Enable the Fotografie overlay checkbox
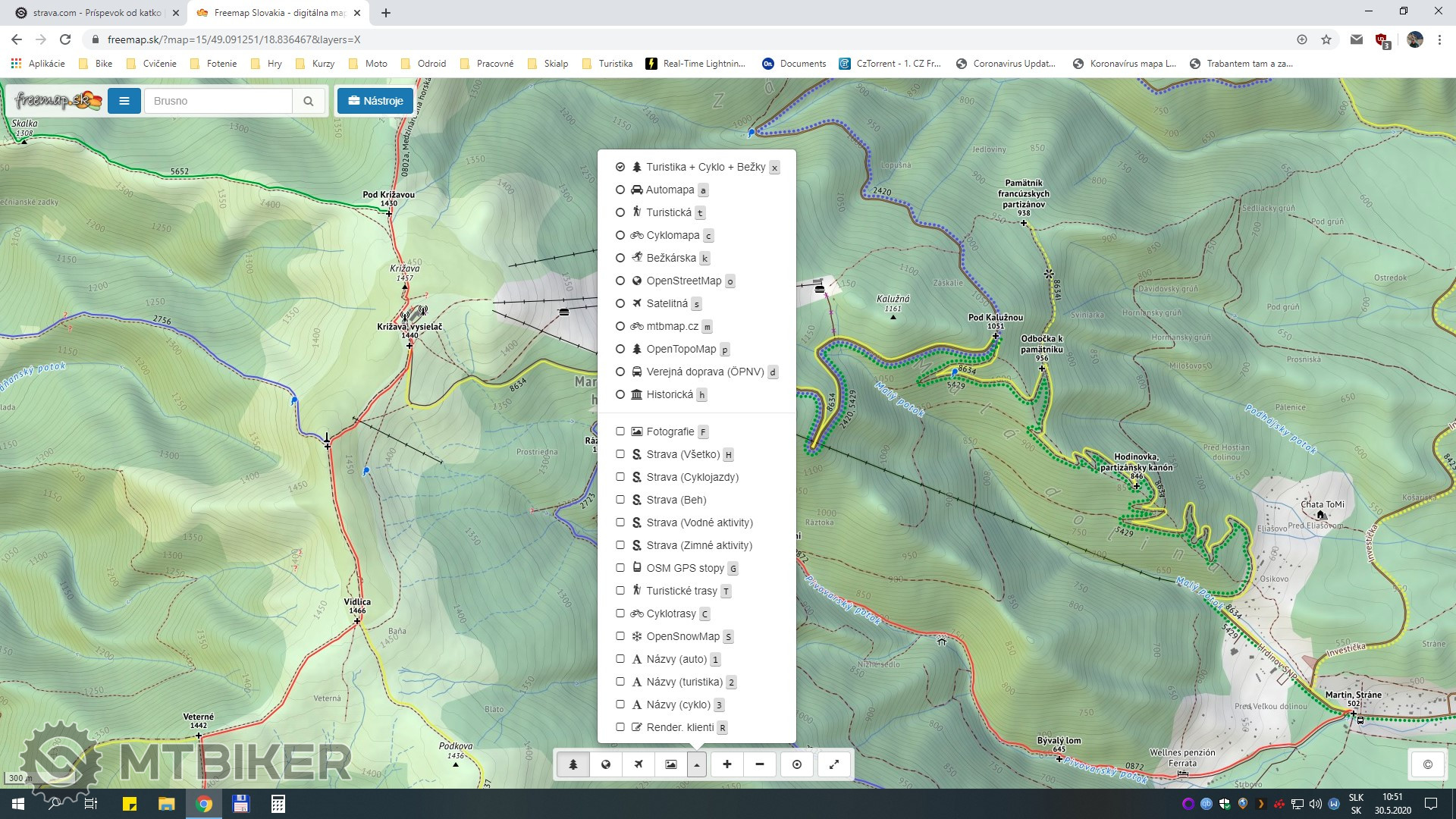The image size is (1456, 819). pyautogui.click(x=620, y=431)
